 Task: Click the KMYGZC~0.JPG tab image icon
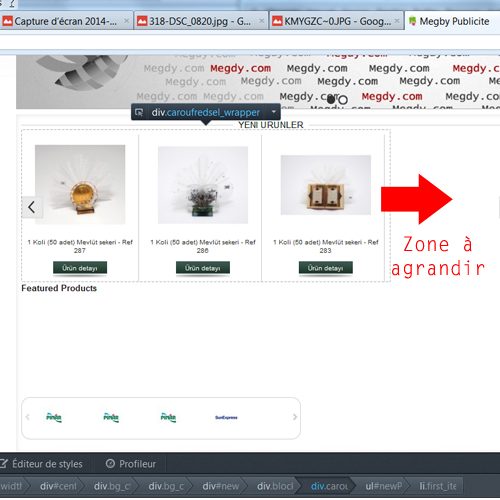click(x=277, y=21)
